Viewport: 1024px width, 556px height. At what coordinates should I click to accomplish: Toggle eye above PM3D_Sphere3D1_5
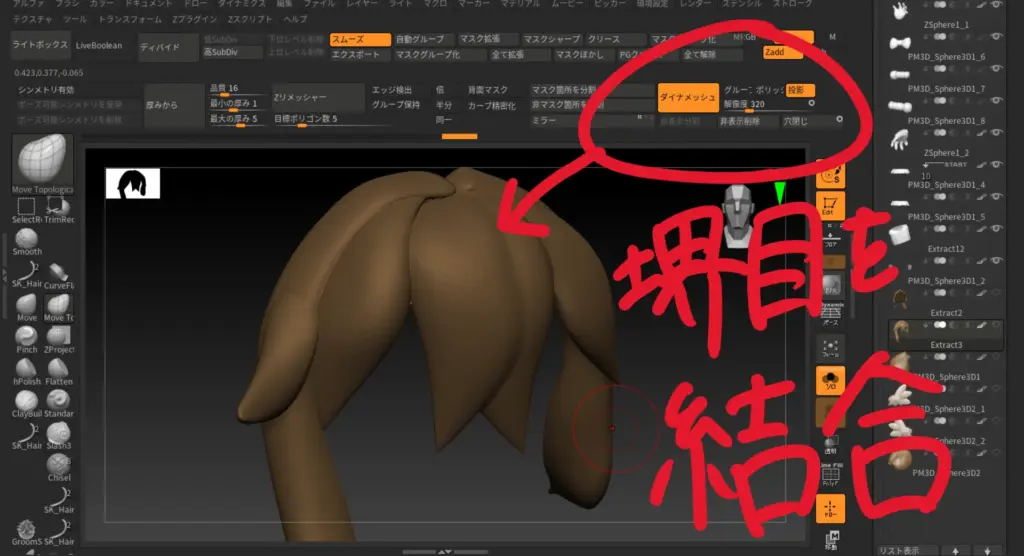pyautogui.click(x=996, y=197)
